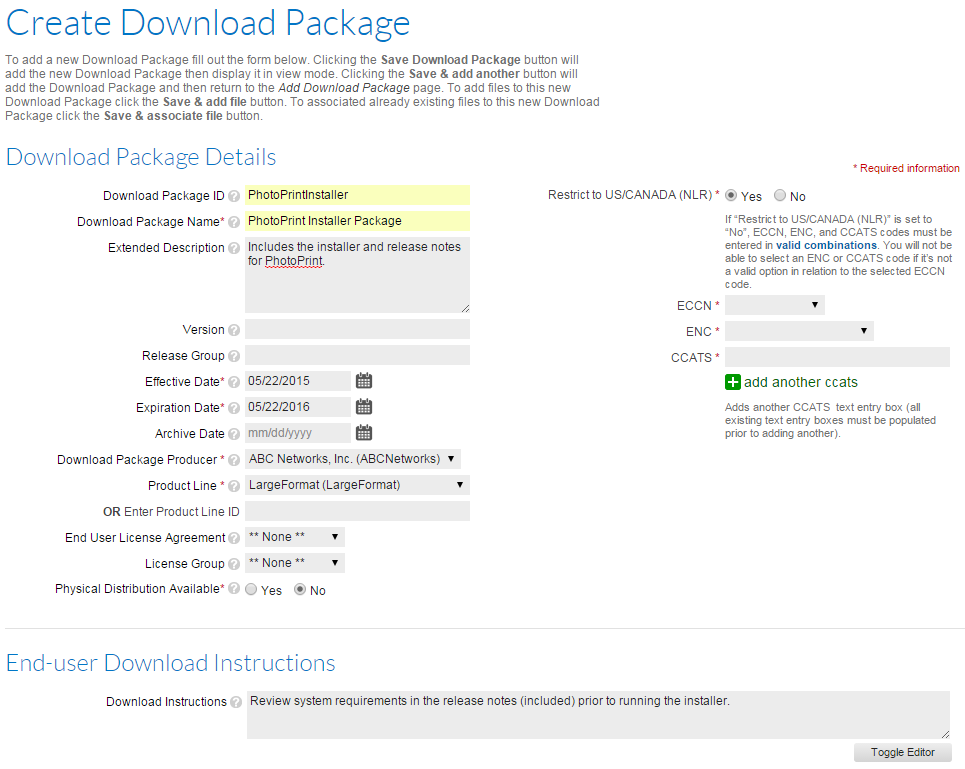Click into Extended Description text area
The height and width of the screenshot is (769, 965).
pyautogui.click(x=358, y=275)
